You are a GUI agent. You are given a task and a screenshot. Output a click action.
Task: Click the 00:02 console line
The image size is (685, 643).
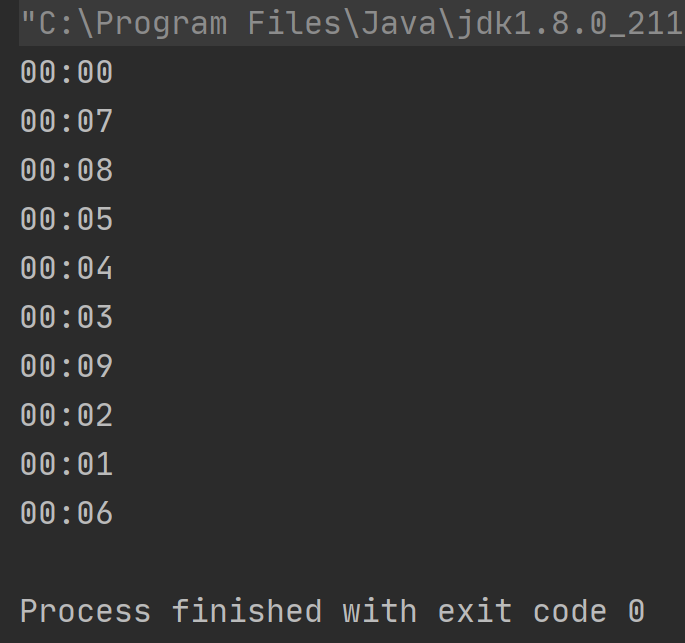66,415
